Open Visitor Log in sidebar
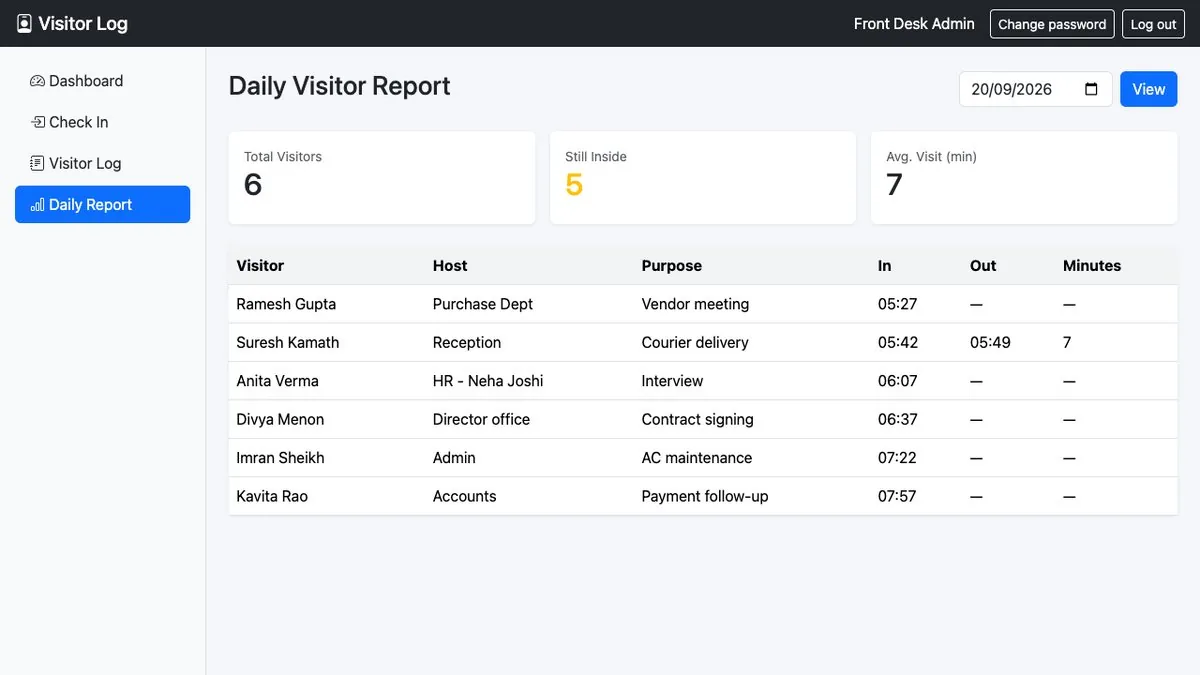 click(102, 163)
